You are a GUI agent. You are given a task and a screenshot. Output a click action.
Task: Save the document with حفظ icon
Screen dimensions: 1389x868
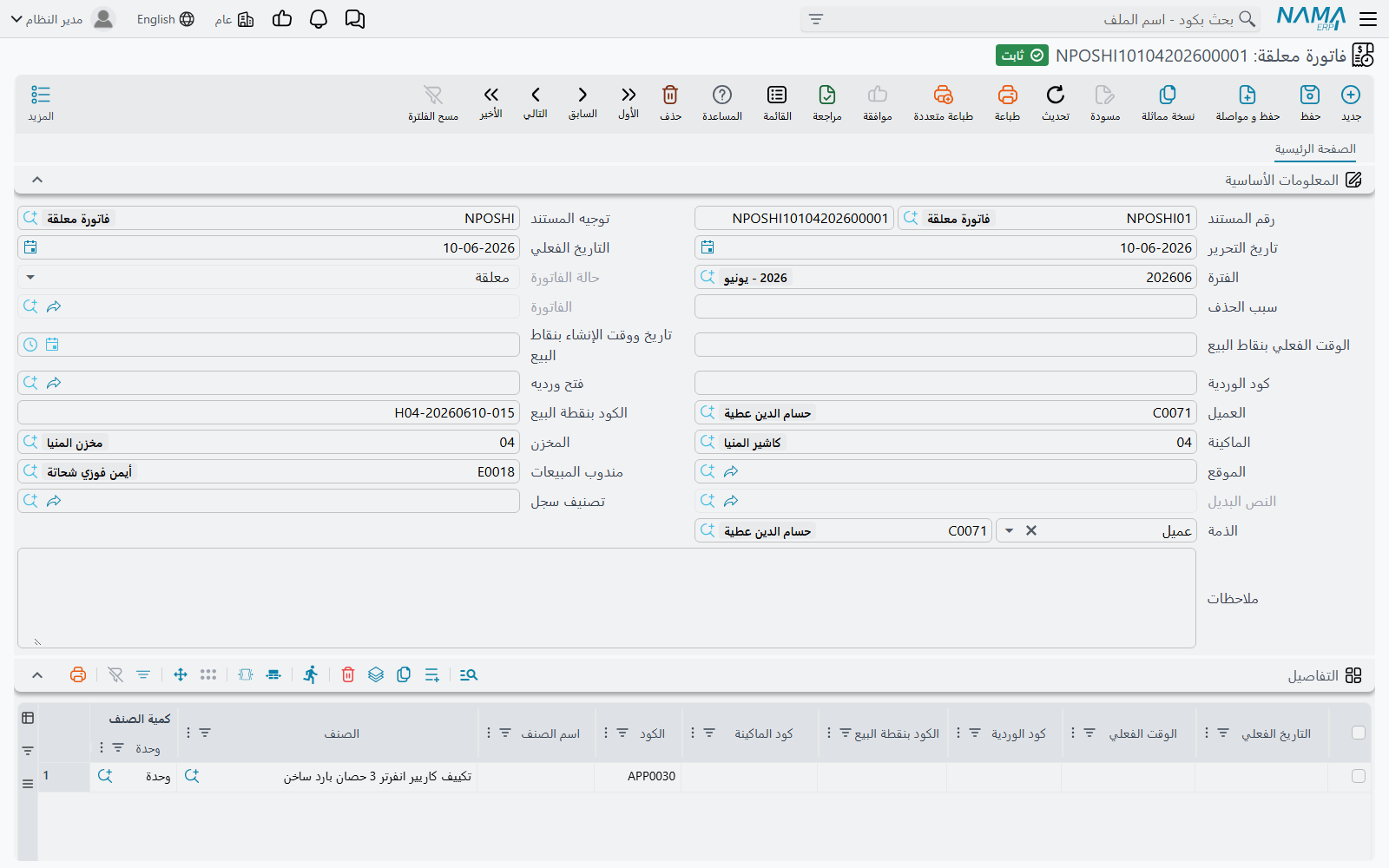(x=1310, y=102)
